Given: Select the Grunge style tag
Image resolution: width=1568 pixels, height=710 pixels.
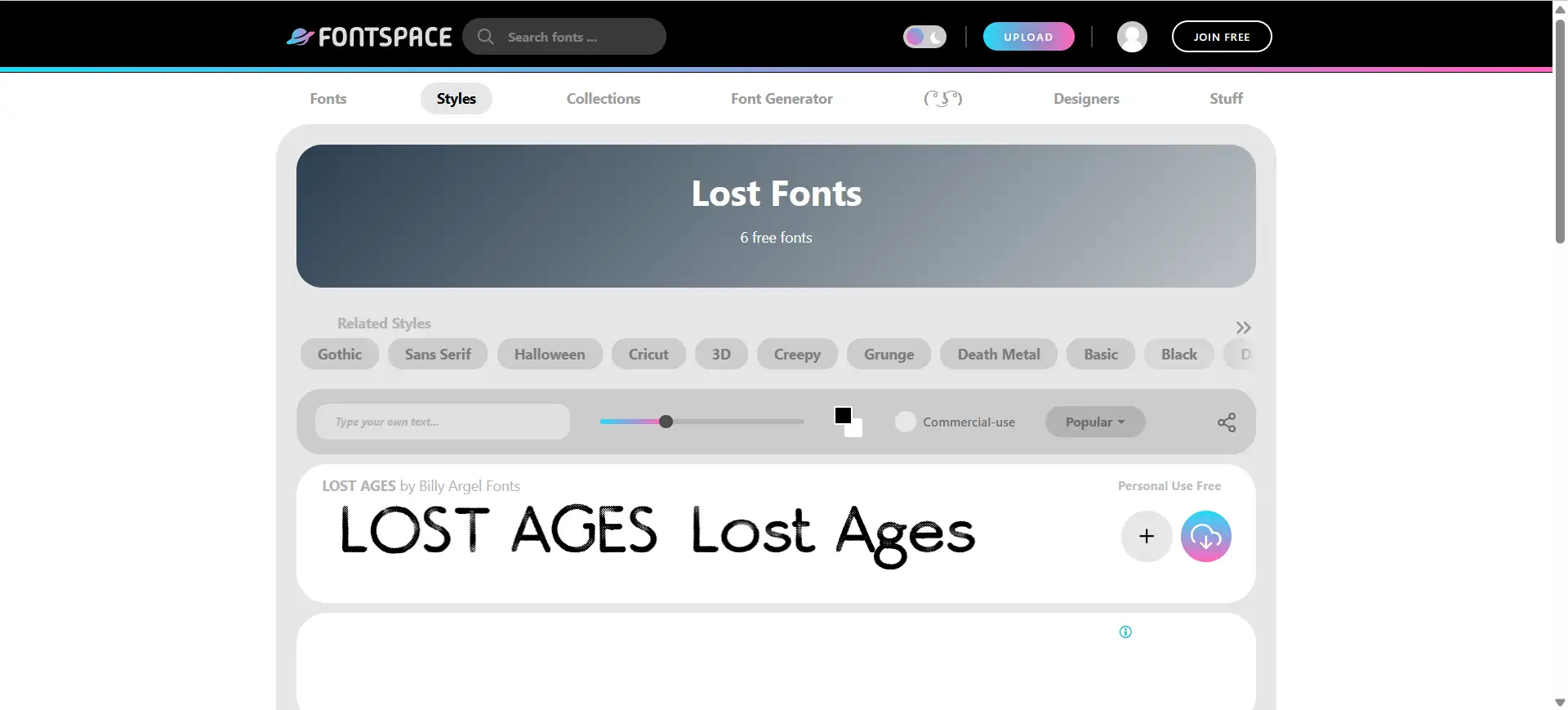Looking at the screenshot, I should (x=889, y=354).
